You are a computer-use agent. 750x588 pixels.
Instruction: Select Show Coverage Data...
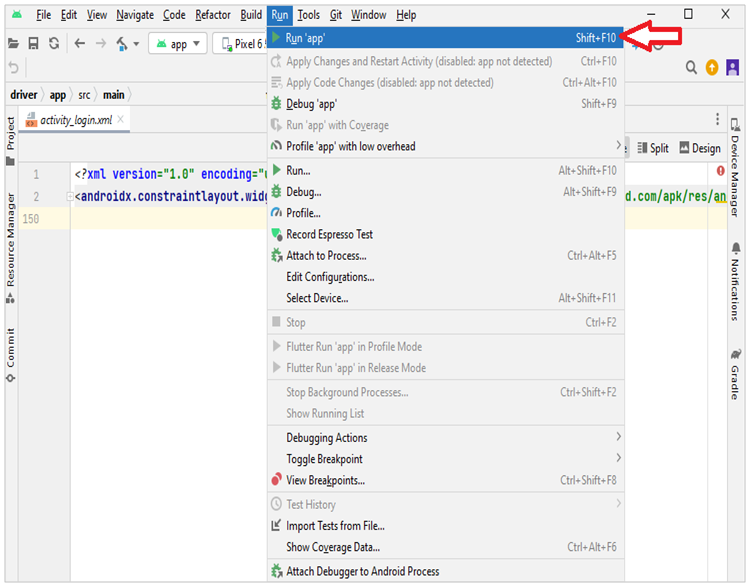446,547
